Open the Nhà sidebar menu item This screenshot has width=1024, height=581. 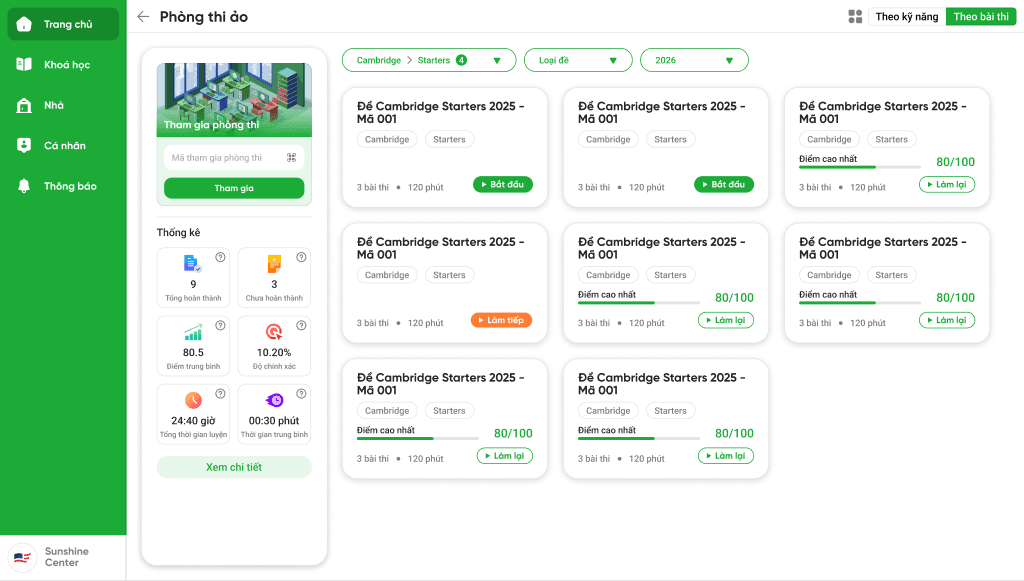point(63,105)
